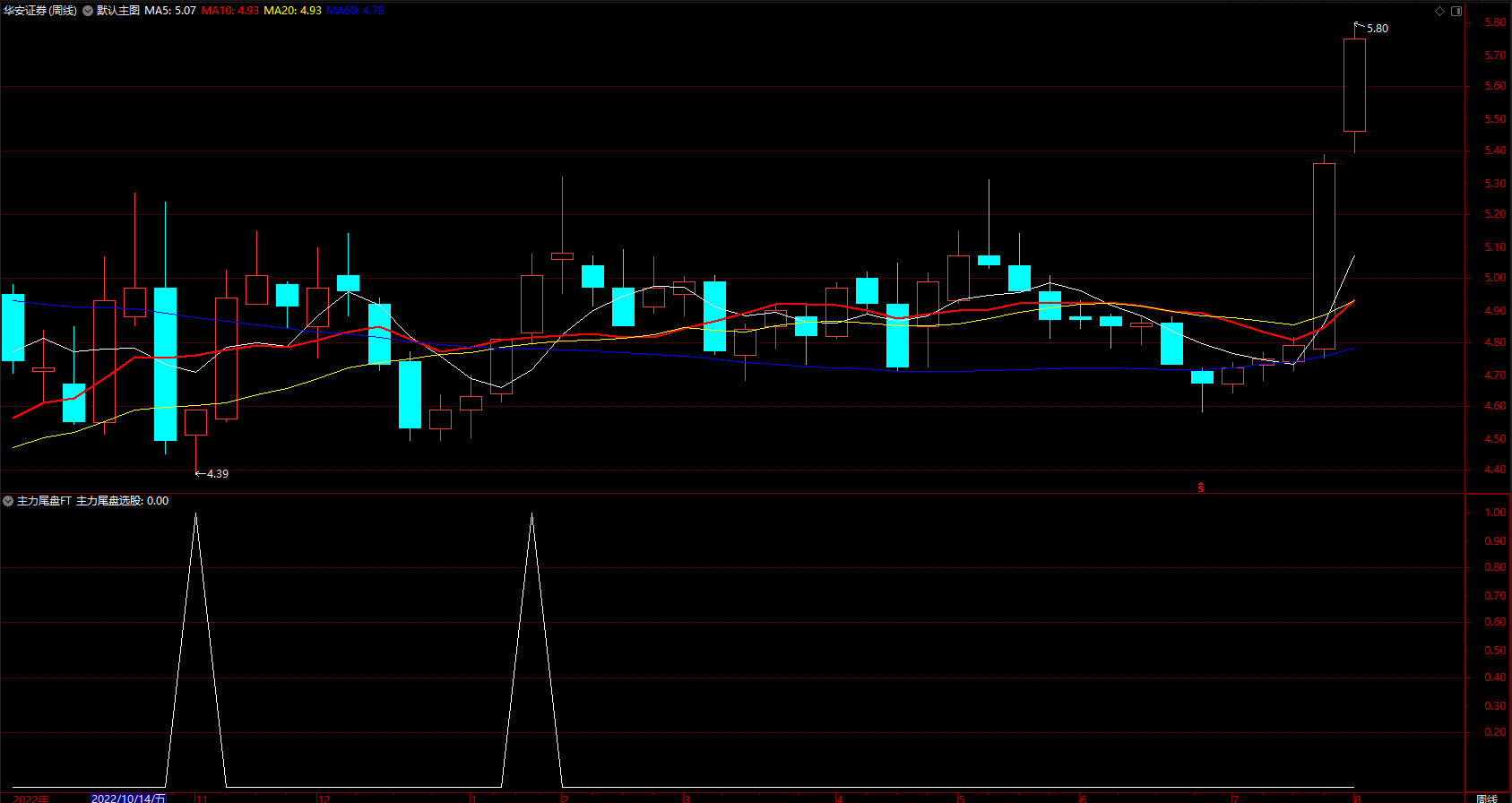Click the highlighted 2022/10/14 date label
Screen dimensions: 1512x803
129,798
